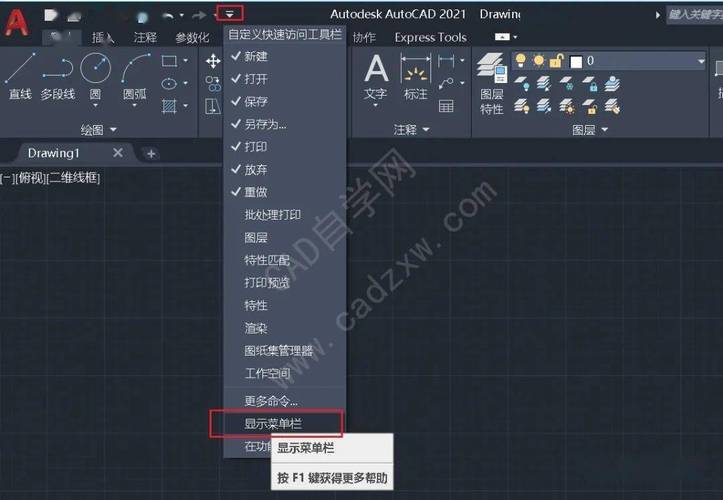Insert a Table via the grid icon

coord(446,107)
